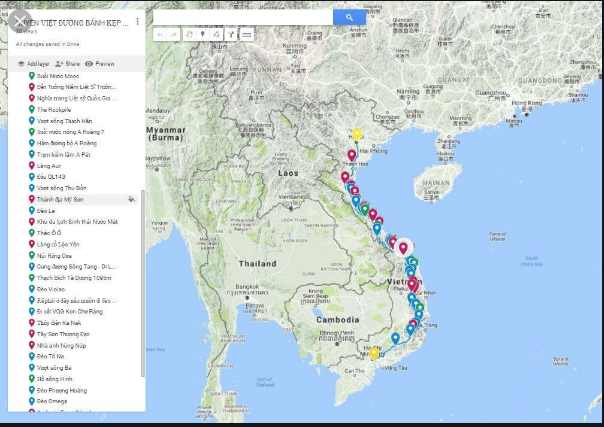This screenshot has height=427, width=604.
Task: Click the blue search magnifier button
Action: (x=349, y=17)
